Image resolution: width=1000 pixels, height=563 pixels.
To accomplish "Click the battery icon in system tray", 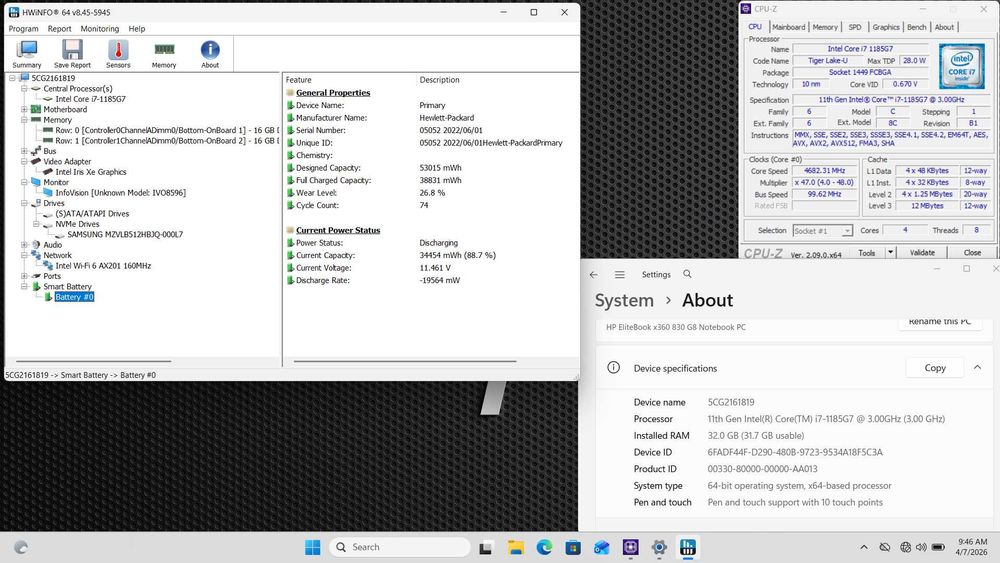I will 938,547.
